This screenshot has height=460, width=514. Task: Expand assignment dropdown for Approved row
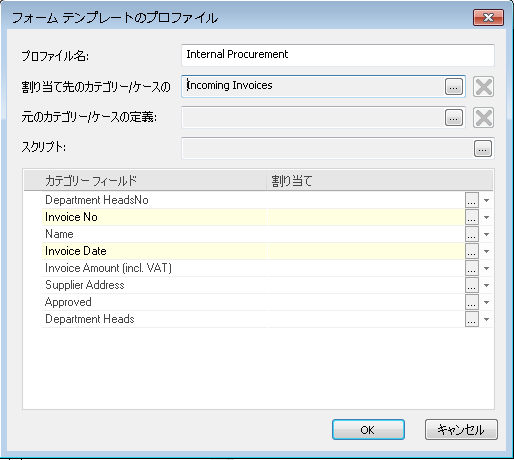pyautogui.click(x=486, y=302)
